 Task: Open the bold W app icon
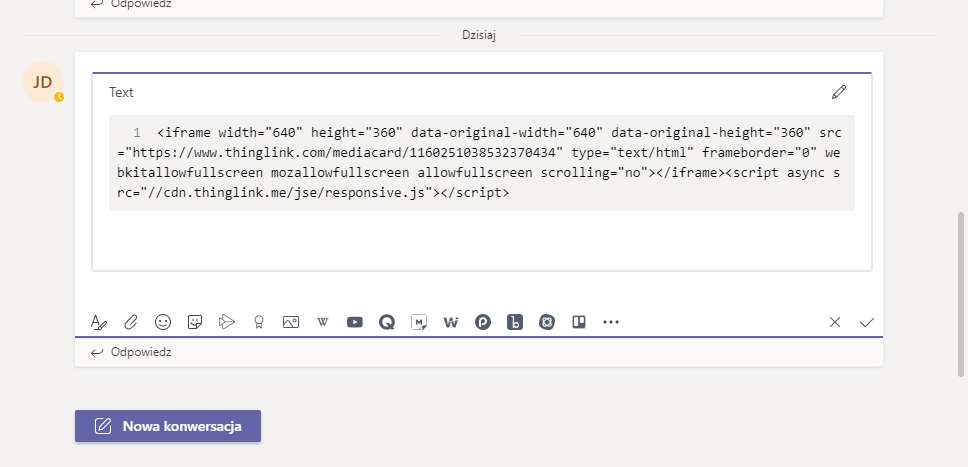(451, 322)
